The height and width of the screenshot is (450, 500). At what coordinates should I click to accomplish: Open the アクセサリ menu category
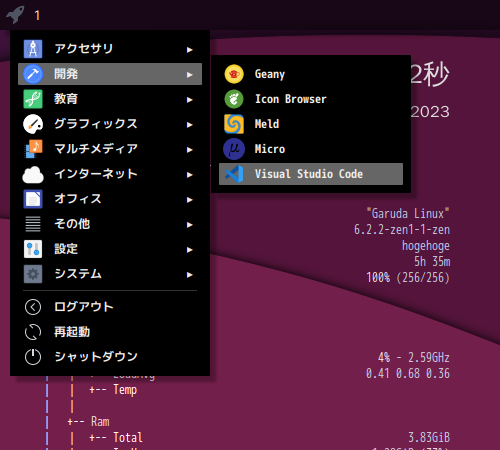coord(110,49)
